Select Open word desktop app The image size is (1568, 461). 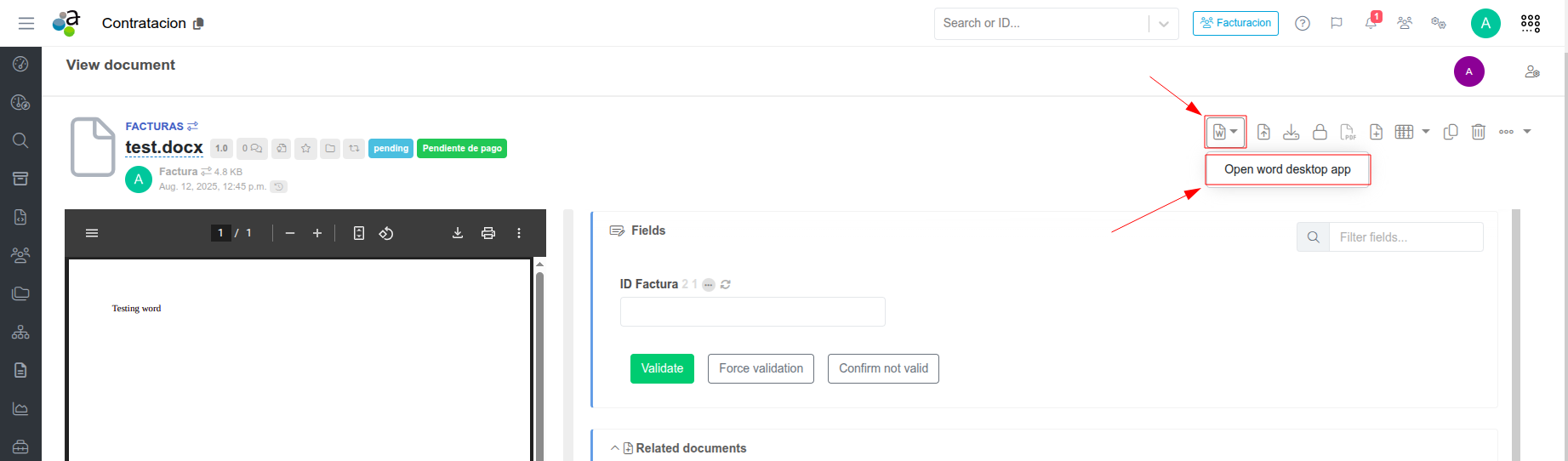[x=1287, y=169]
